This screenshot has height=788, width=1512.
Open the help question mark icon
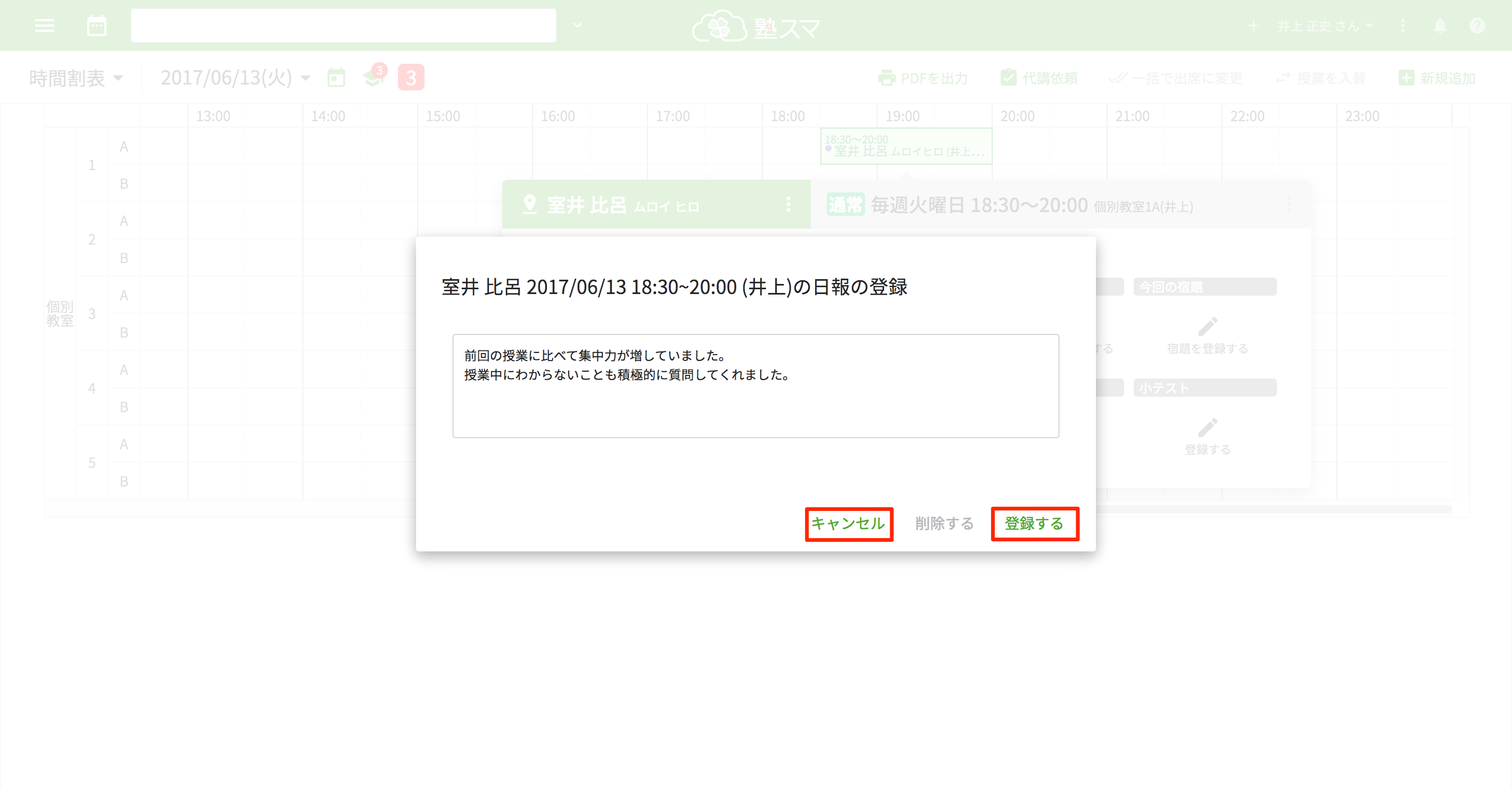point(1477,26)
